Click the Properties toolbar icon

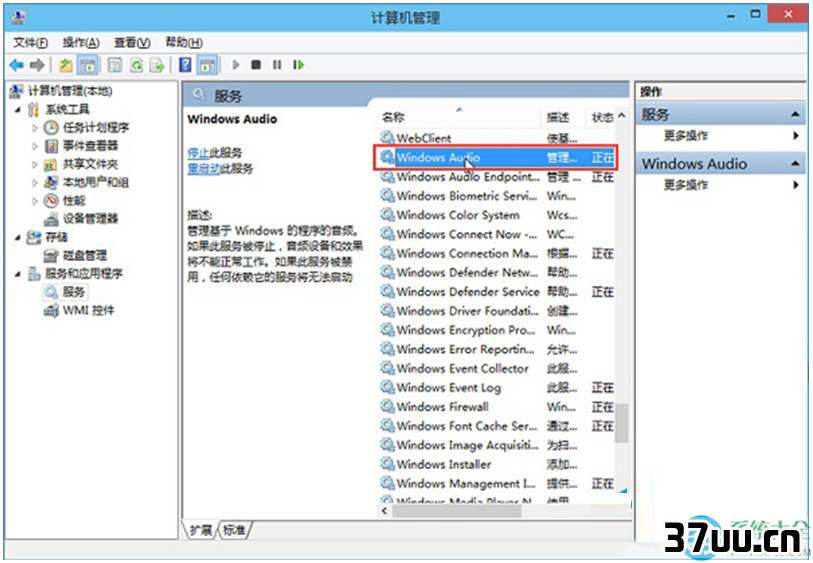(x=115, y=65)
